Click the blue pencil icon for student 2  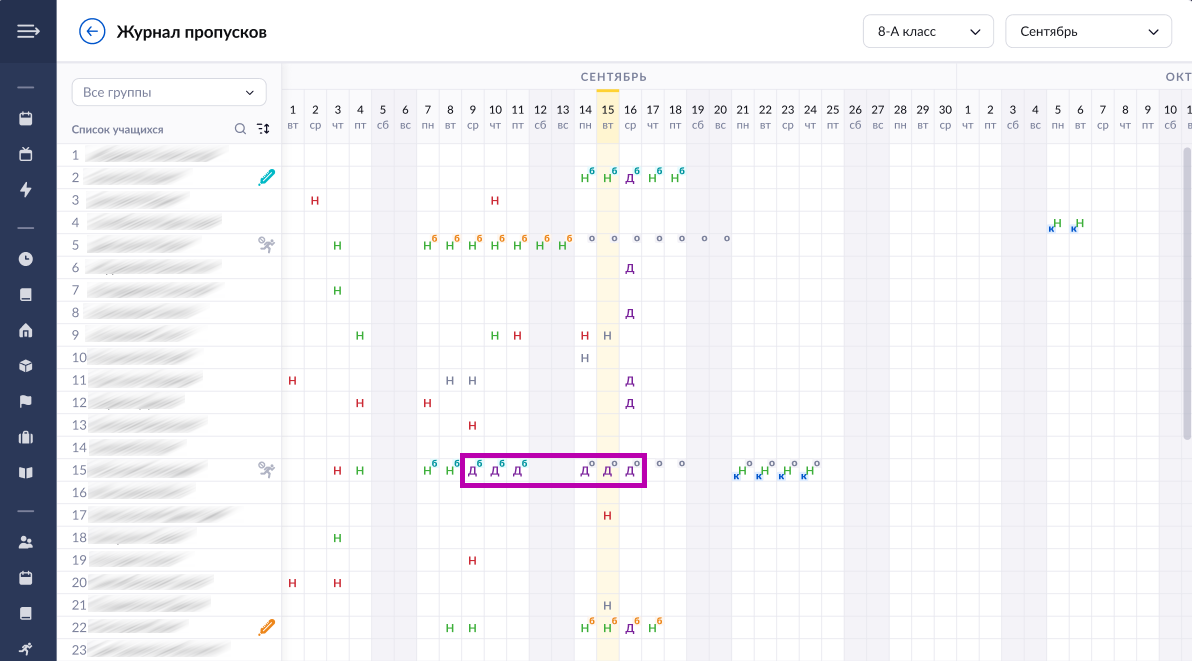[x=265, y=177]
